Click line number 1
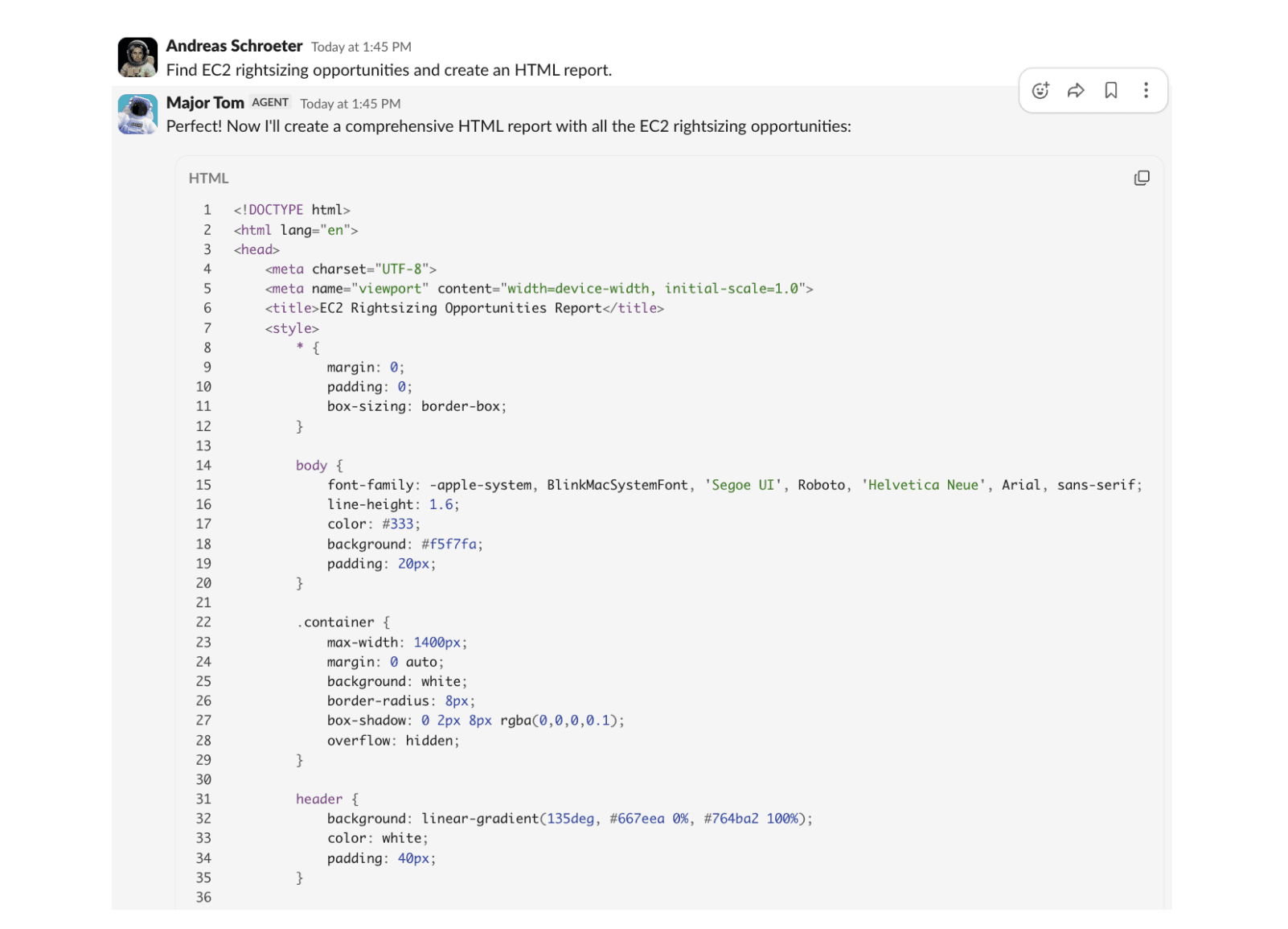 click(x=207, y=210)
